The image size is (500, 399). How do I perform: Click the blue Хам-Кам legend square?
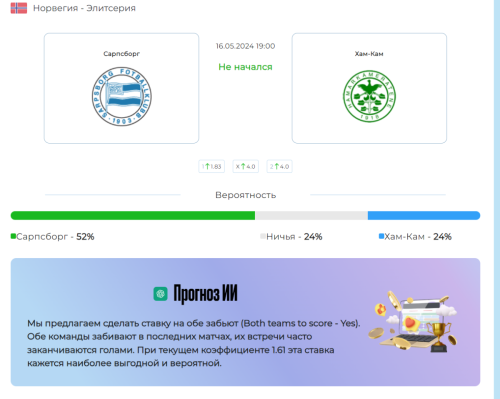[382, 236]
